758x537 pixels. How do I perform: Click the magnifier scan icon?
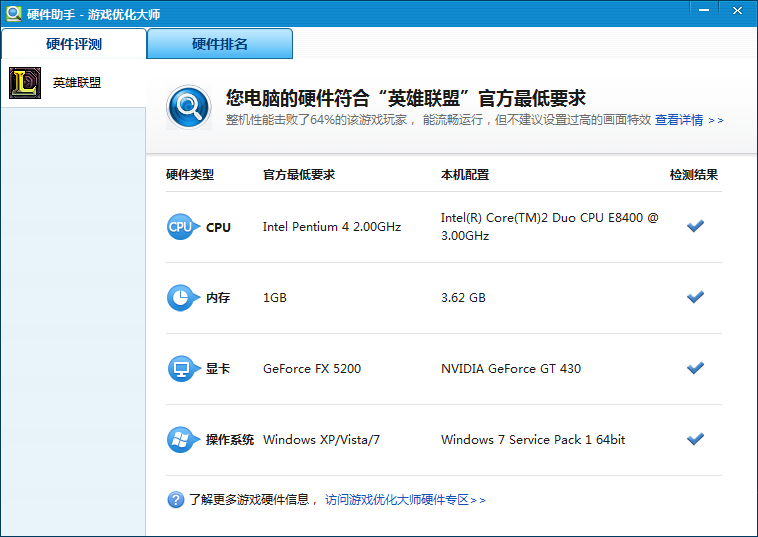[189, 107]
